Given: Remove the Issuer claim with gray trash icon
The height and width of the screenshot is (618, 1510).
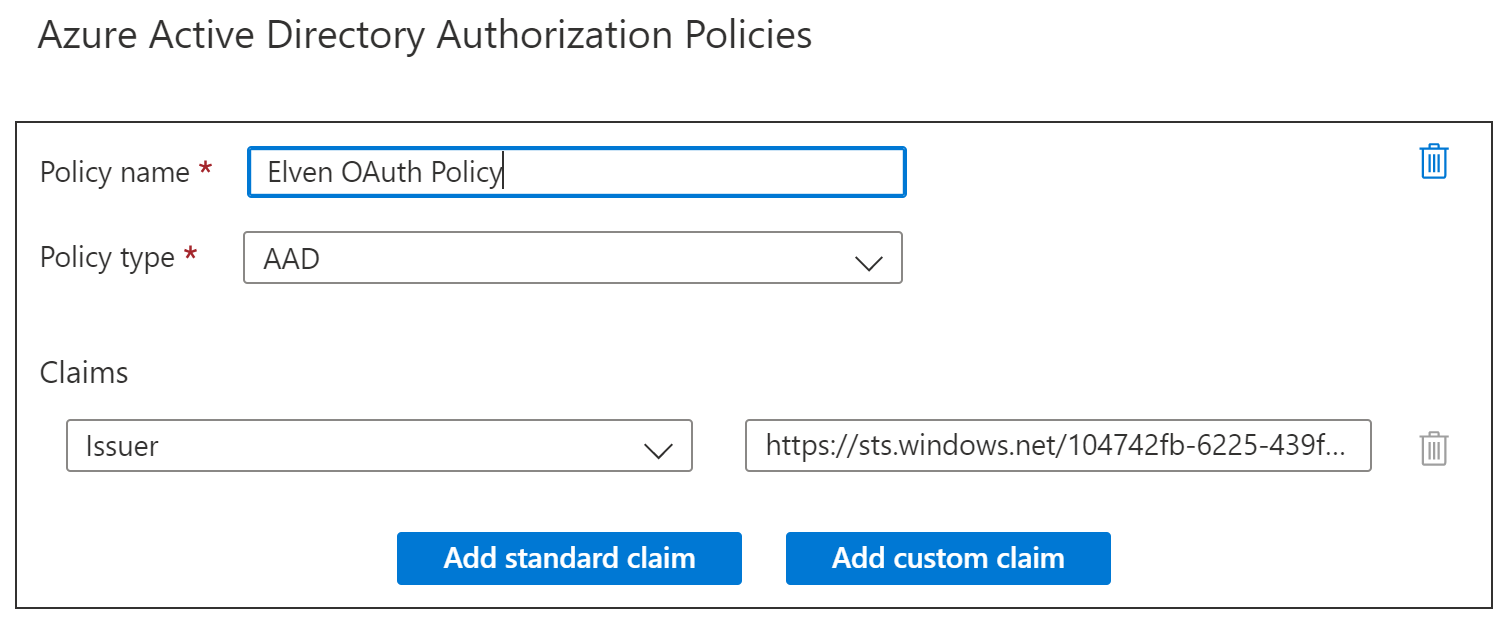Looking at the screenshot, I should pos(1434,447).
